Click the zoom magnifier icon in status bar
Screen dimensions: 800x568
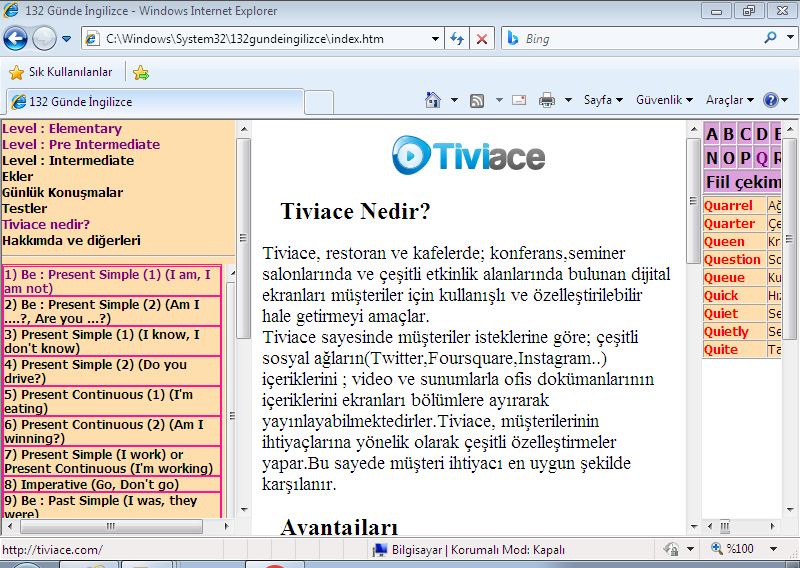(717, 549)
